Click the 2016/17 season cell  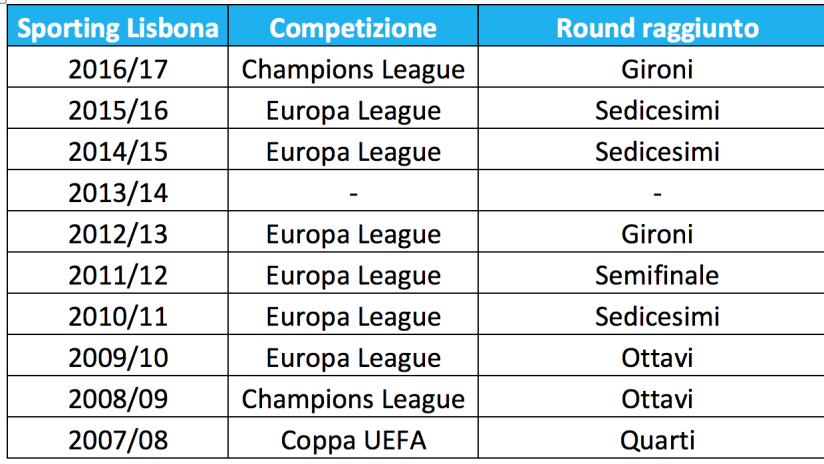118,67
